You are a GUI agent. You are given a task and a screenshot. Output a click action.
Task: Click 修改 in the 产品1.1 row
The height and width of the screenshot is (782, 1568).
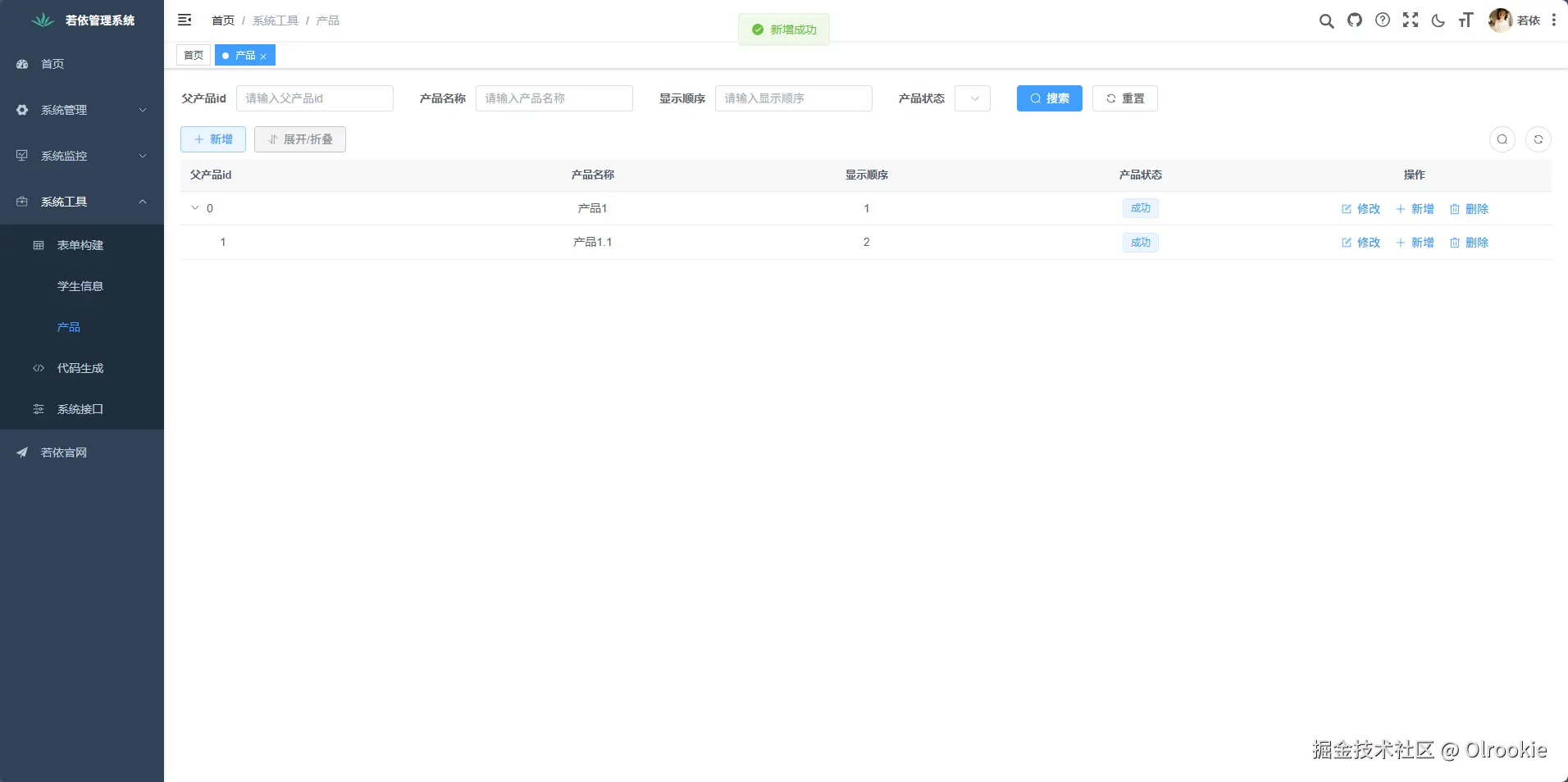[x=1361, y=243]
